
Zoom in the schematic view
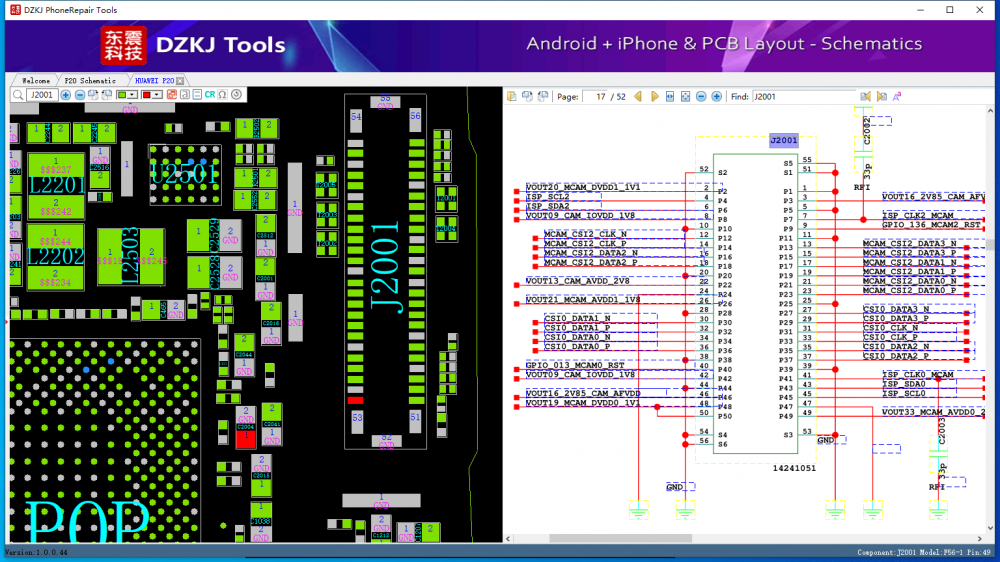pyautogui.click(x=716, y=97)
